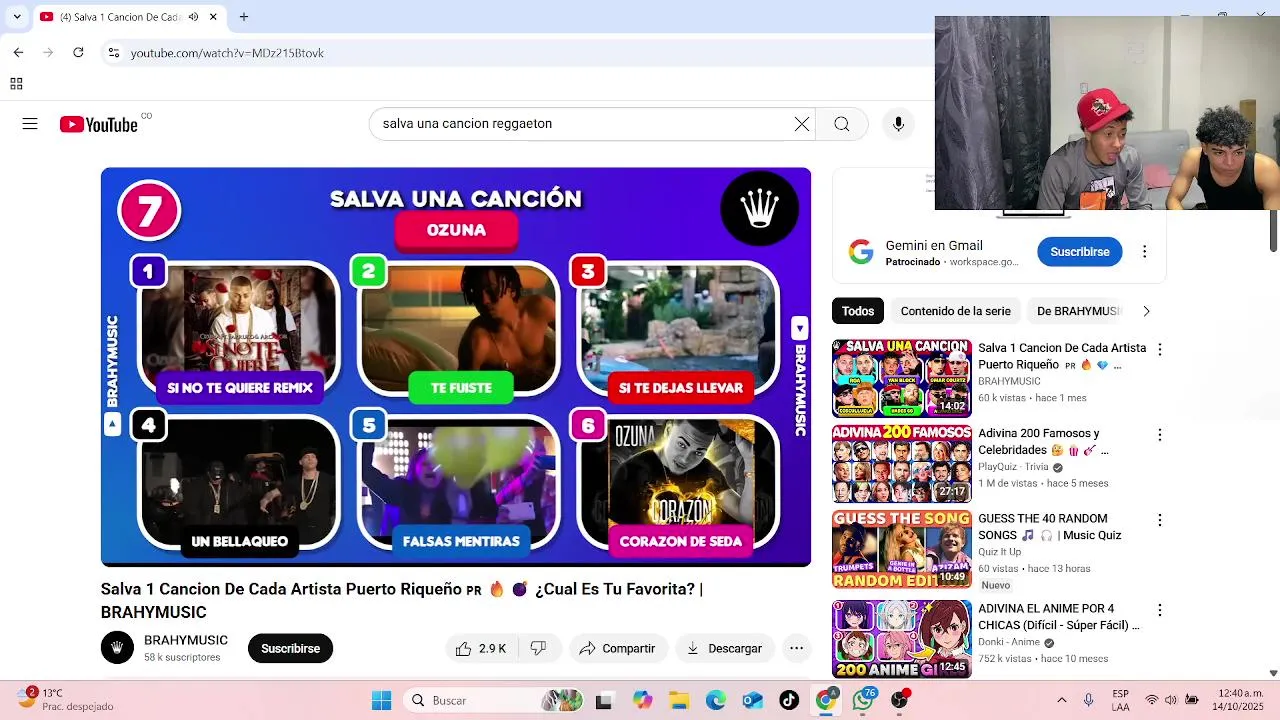Click the crown channel watermark in video
Screen dimensions: 1280x720
[x=760, y=208]
